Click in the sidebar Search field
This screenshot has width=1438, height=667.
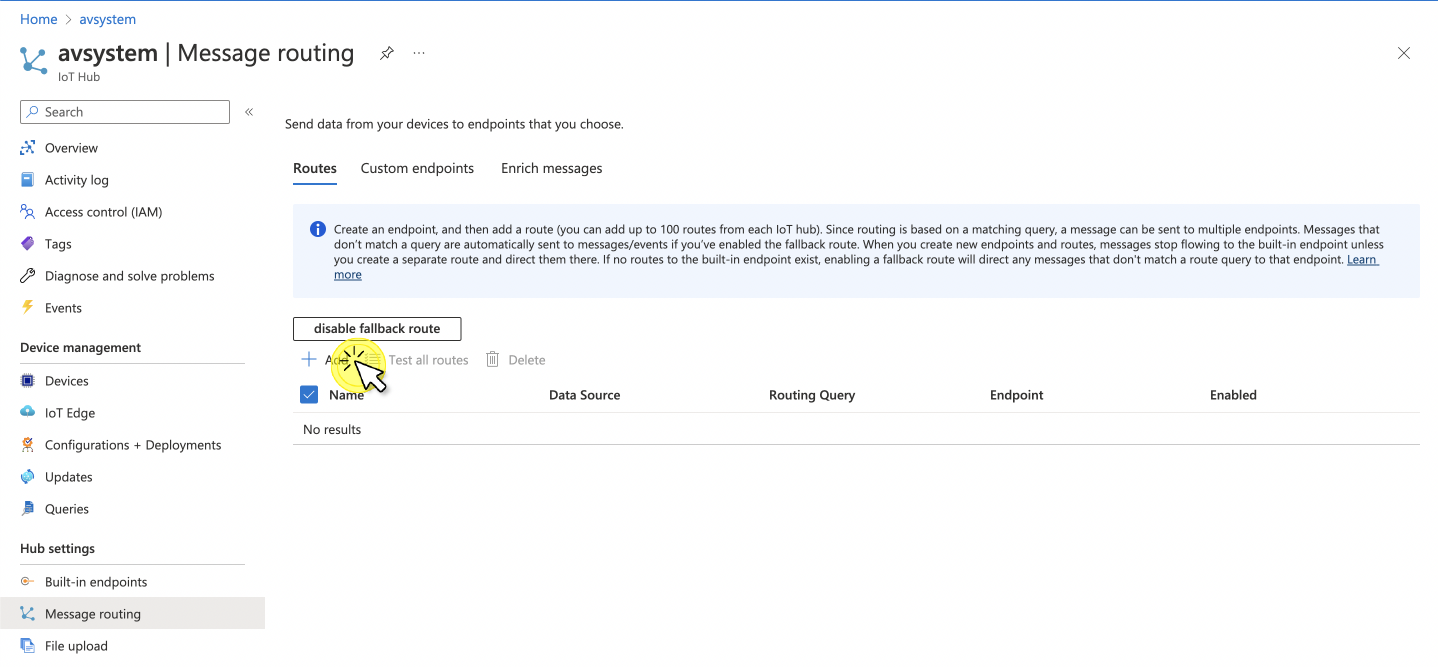(x=125, y=112)
